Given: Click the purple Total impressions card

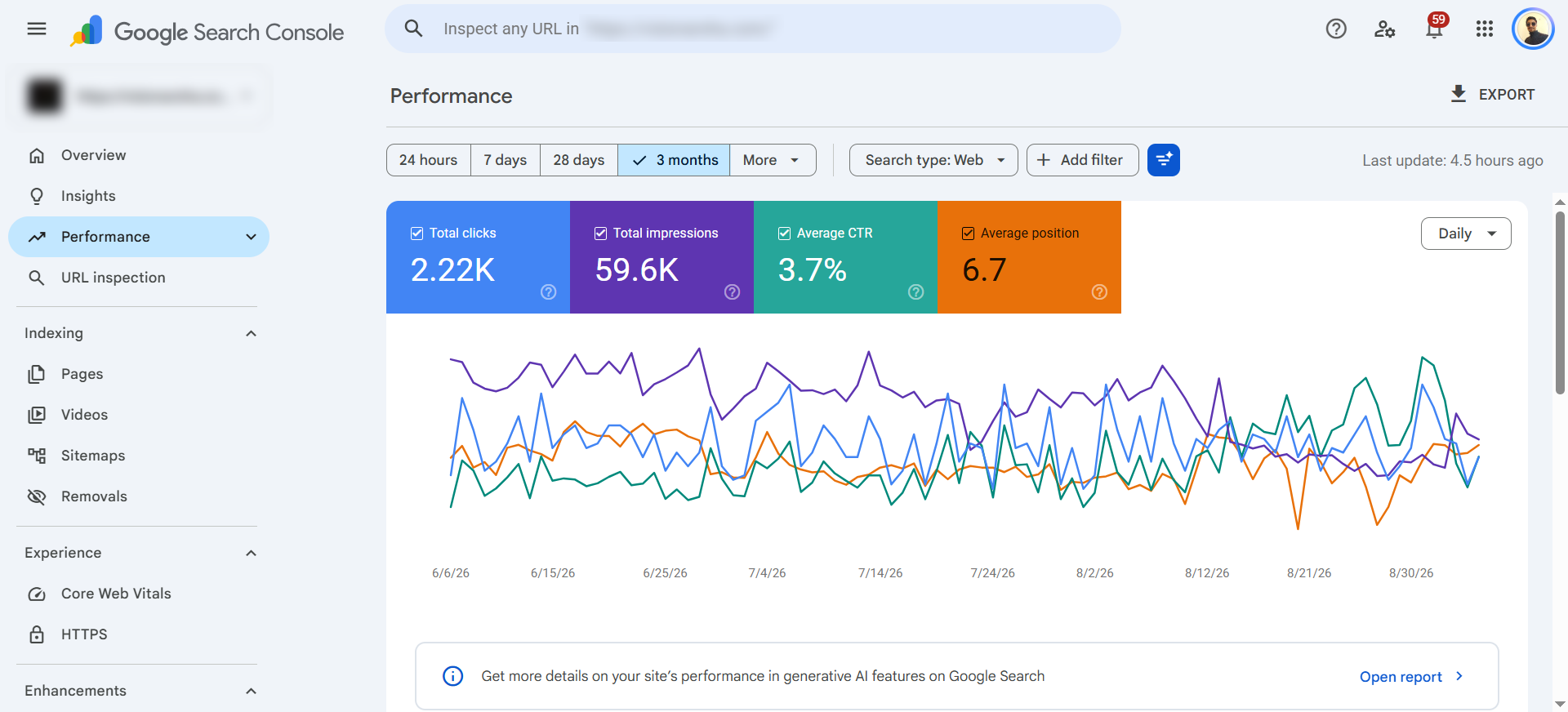Looking at the screenshot, I should [661, 257].
